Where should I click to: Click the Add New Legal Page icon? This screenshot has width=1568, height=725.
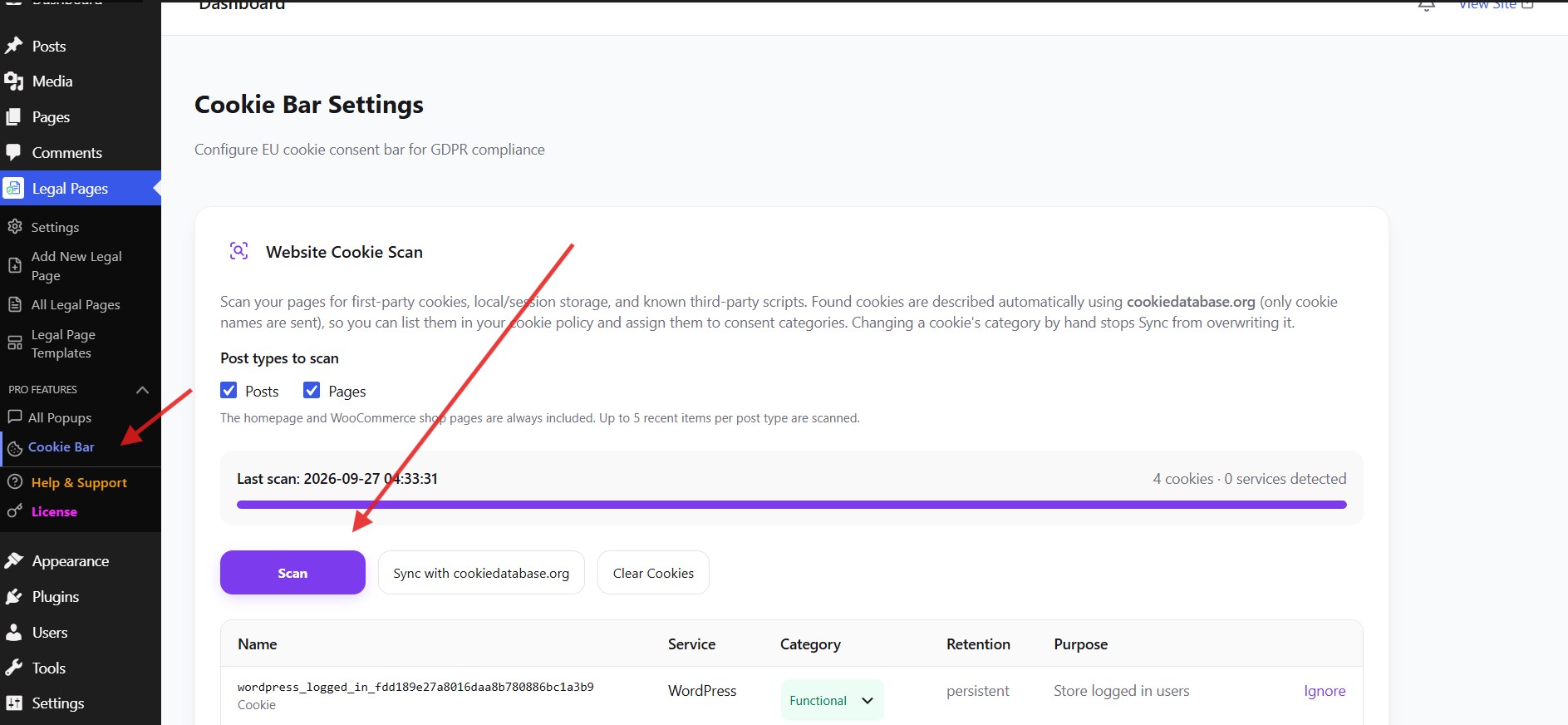(x=15, y=266)
